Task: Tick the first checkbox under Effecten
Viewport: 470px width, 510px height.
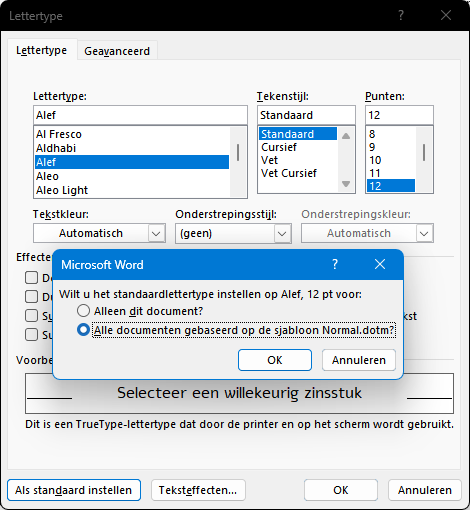Action: [31, 277]
